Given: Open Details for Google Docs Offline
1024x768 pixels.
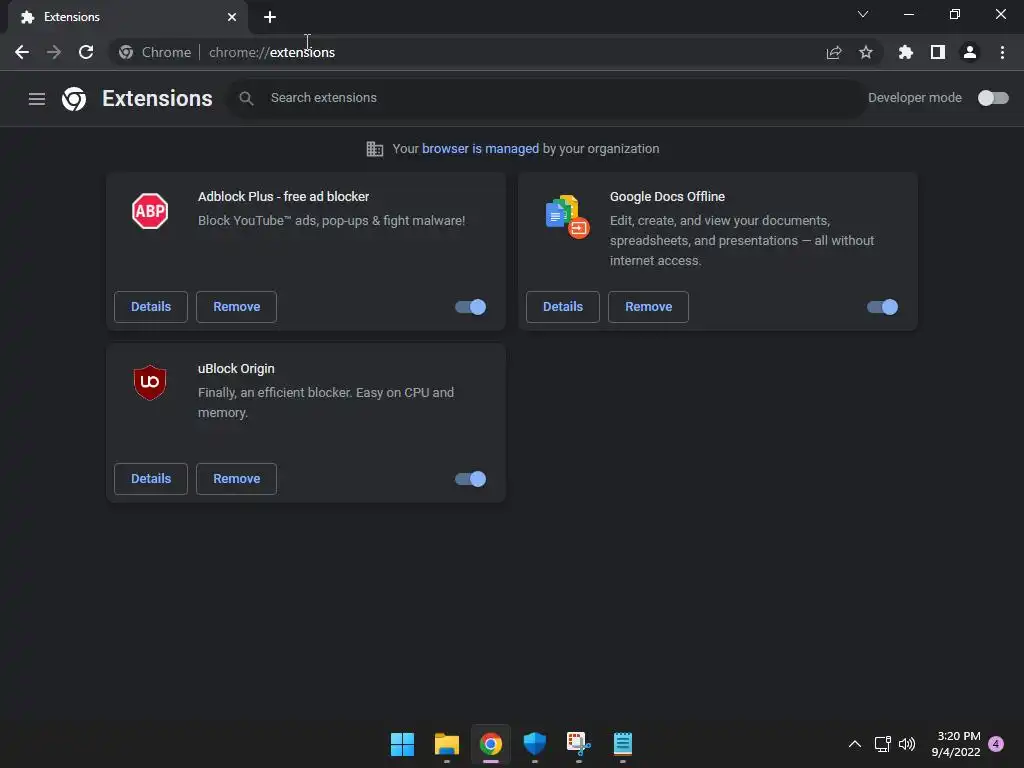Looking at the screenshot, I should (x=563, y=307).
